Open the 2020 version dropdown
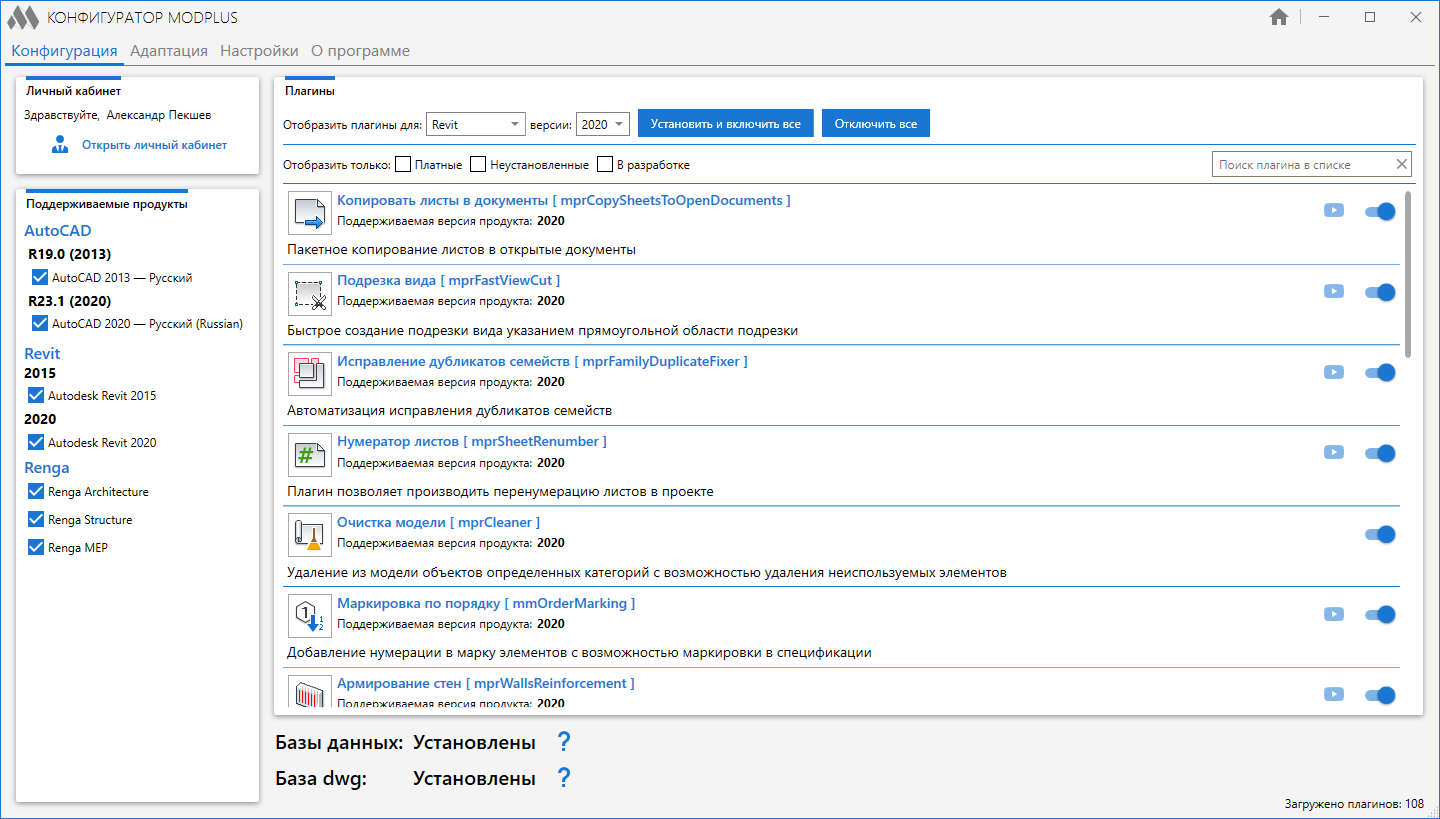 (x=603, y=124)
